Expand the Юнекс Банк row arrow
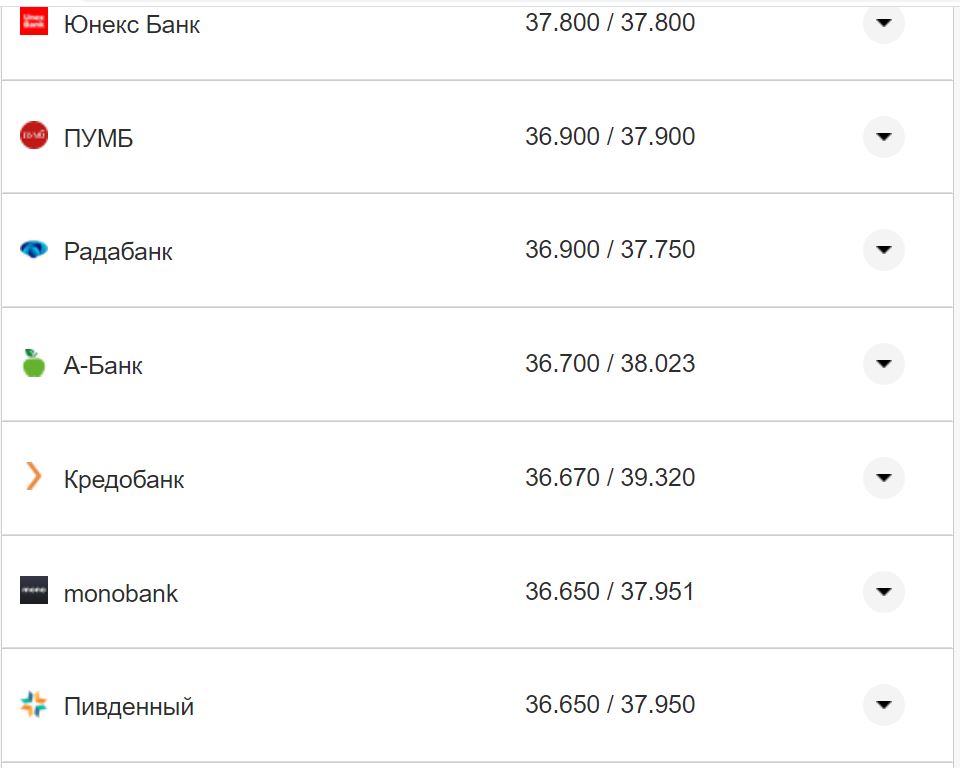Image resolution: width=960 pixels, height=768 pixels. click(883, 23)
